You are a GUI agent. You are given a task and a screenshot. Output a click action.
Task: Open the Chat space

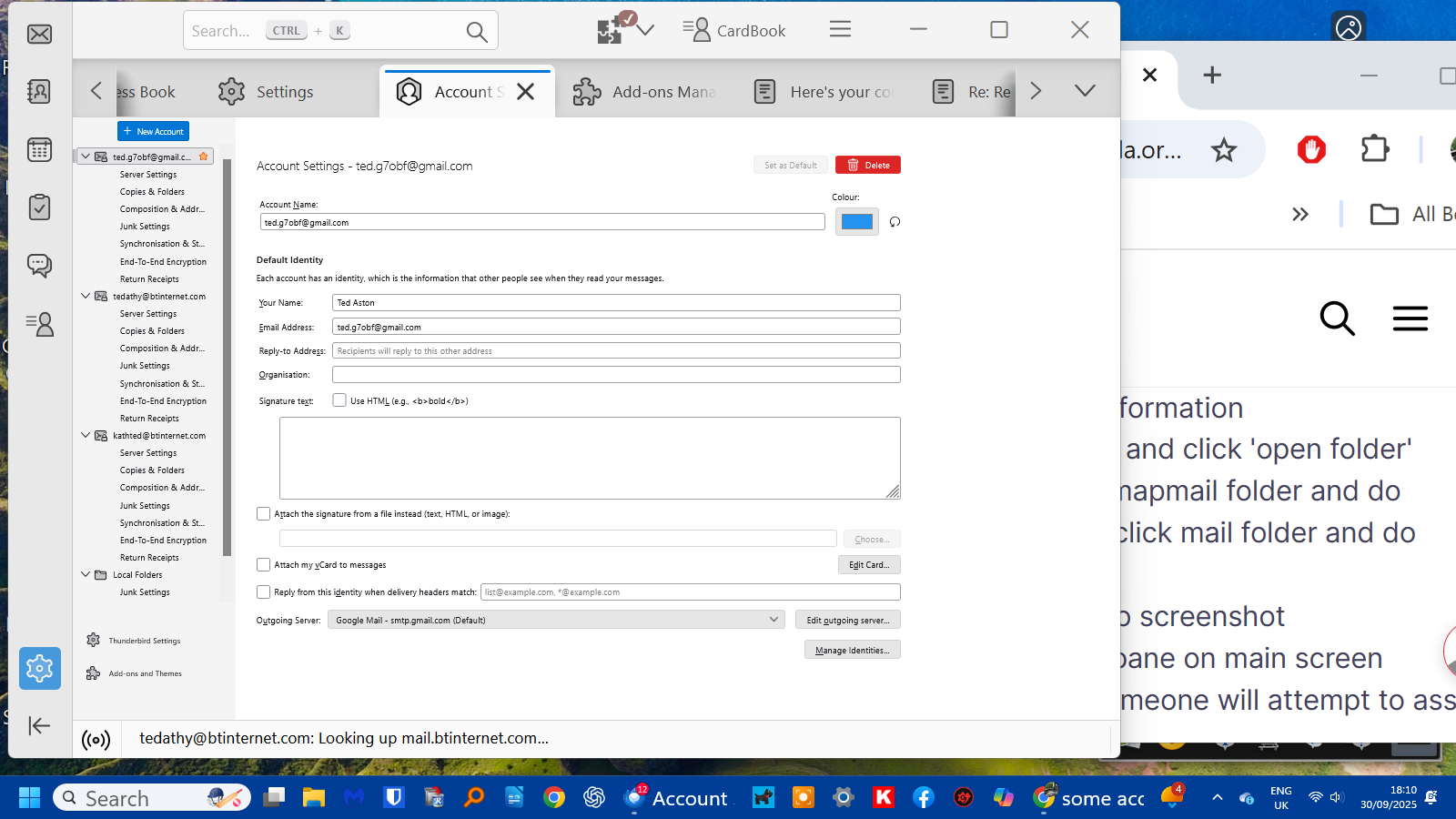coord(39,266)
